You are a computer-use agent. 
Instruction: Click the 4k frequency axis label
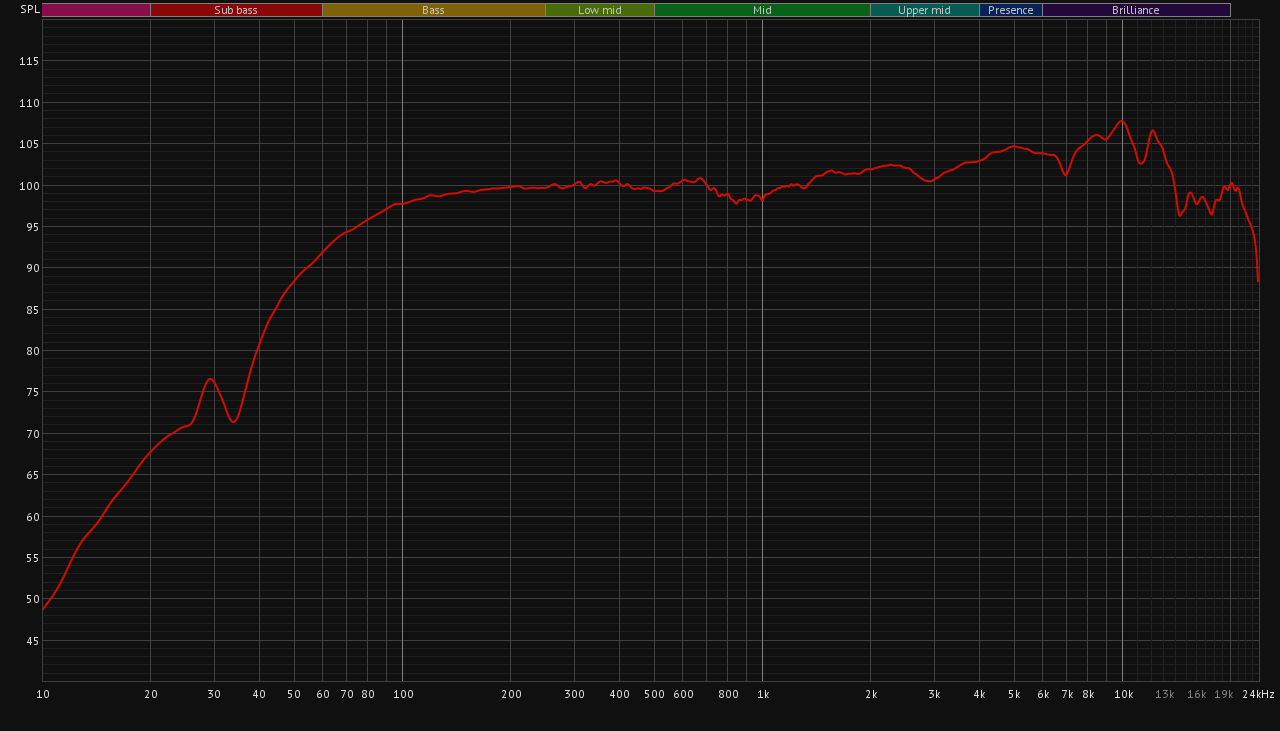pyautogui.click(x=979, y=694)
